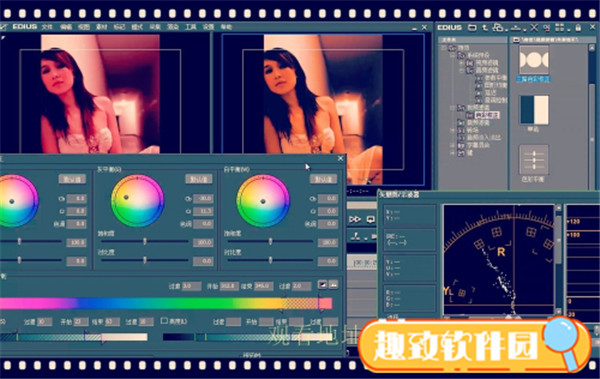Click the left saturation range gradient bar
The image size is (600, 379).
[x=73, y=337]
